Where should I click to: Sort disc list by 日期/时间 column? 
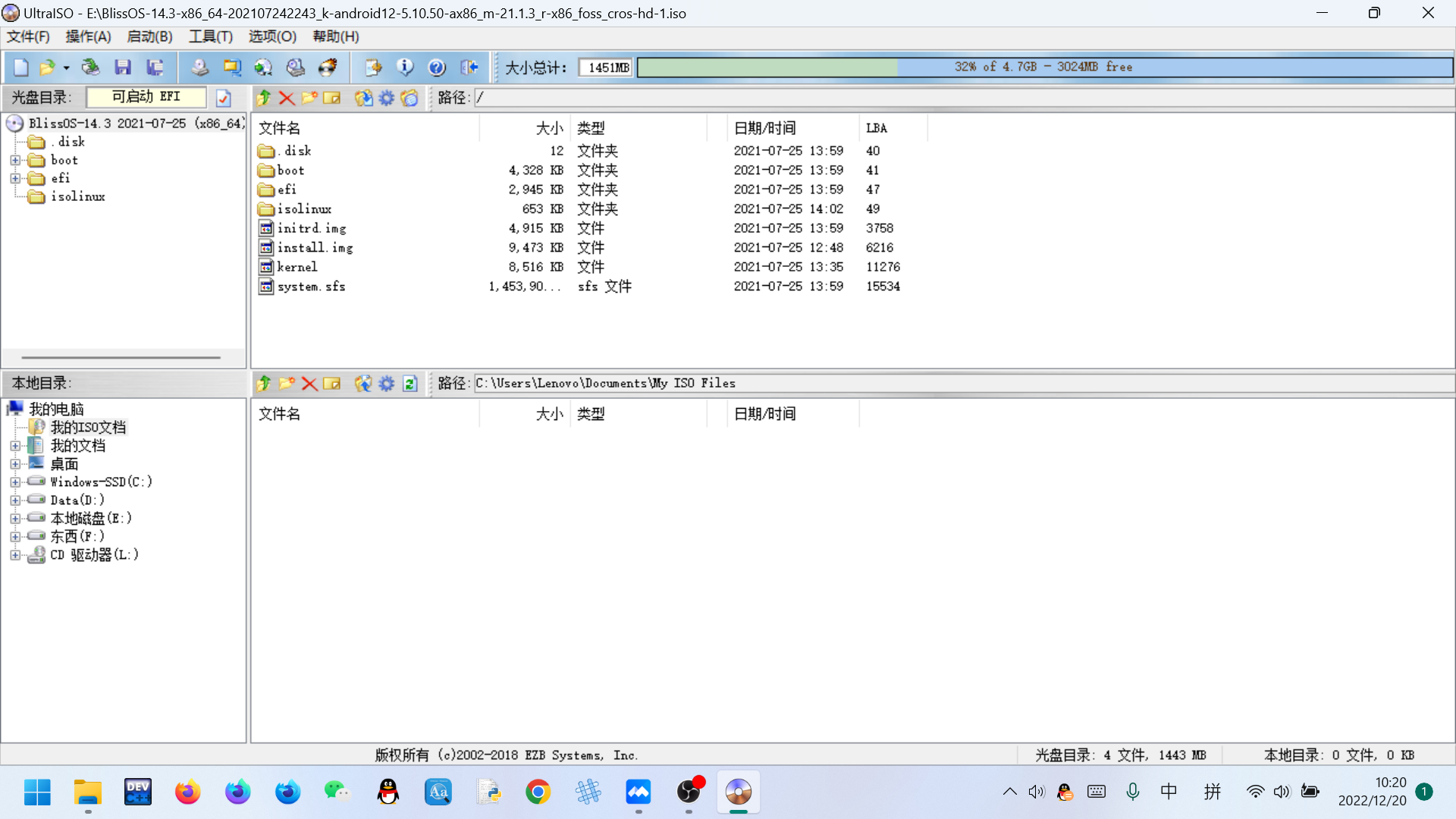point(793,128)
